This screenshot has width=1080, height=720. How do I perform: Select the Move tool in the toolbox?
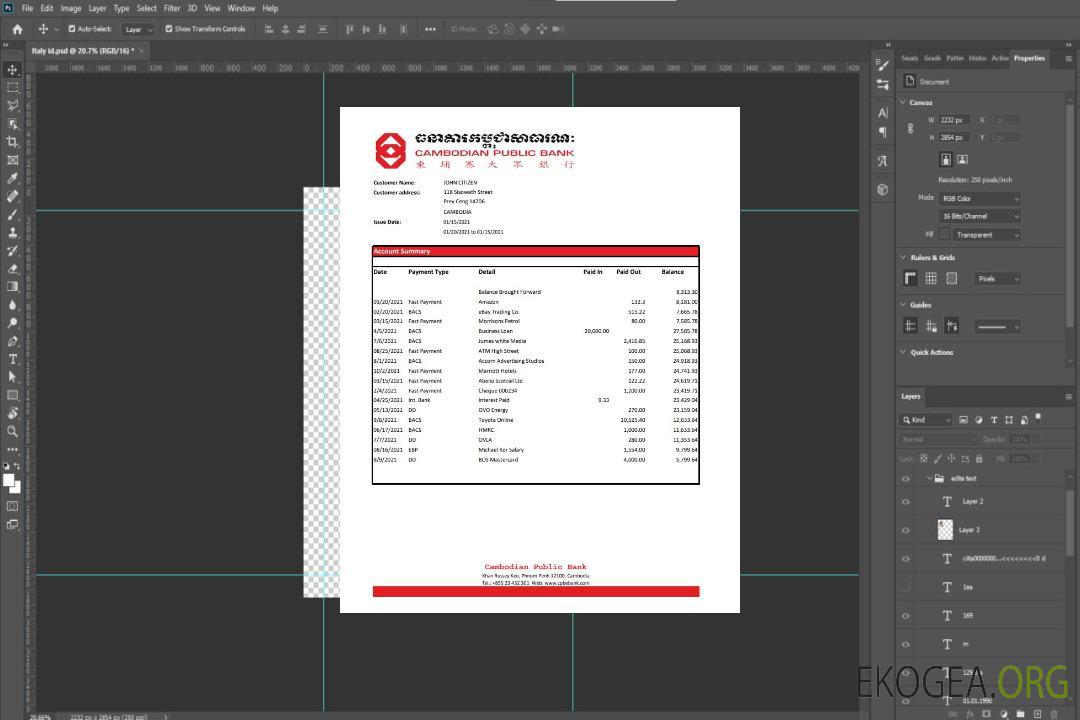coord(12,70)
